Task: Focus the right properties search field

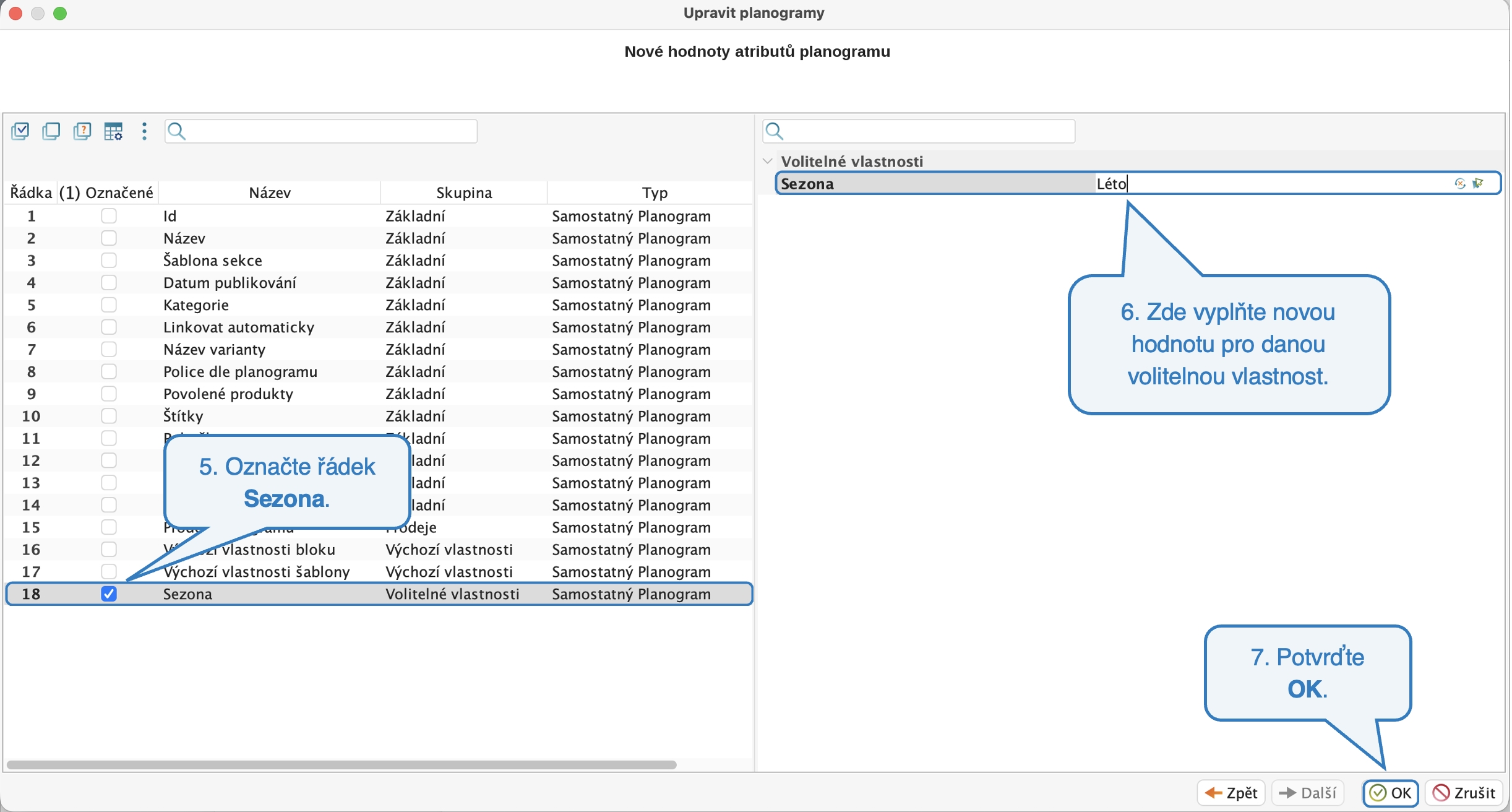Action: click(919, 131)
